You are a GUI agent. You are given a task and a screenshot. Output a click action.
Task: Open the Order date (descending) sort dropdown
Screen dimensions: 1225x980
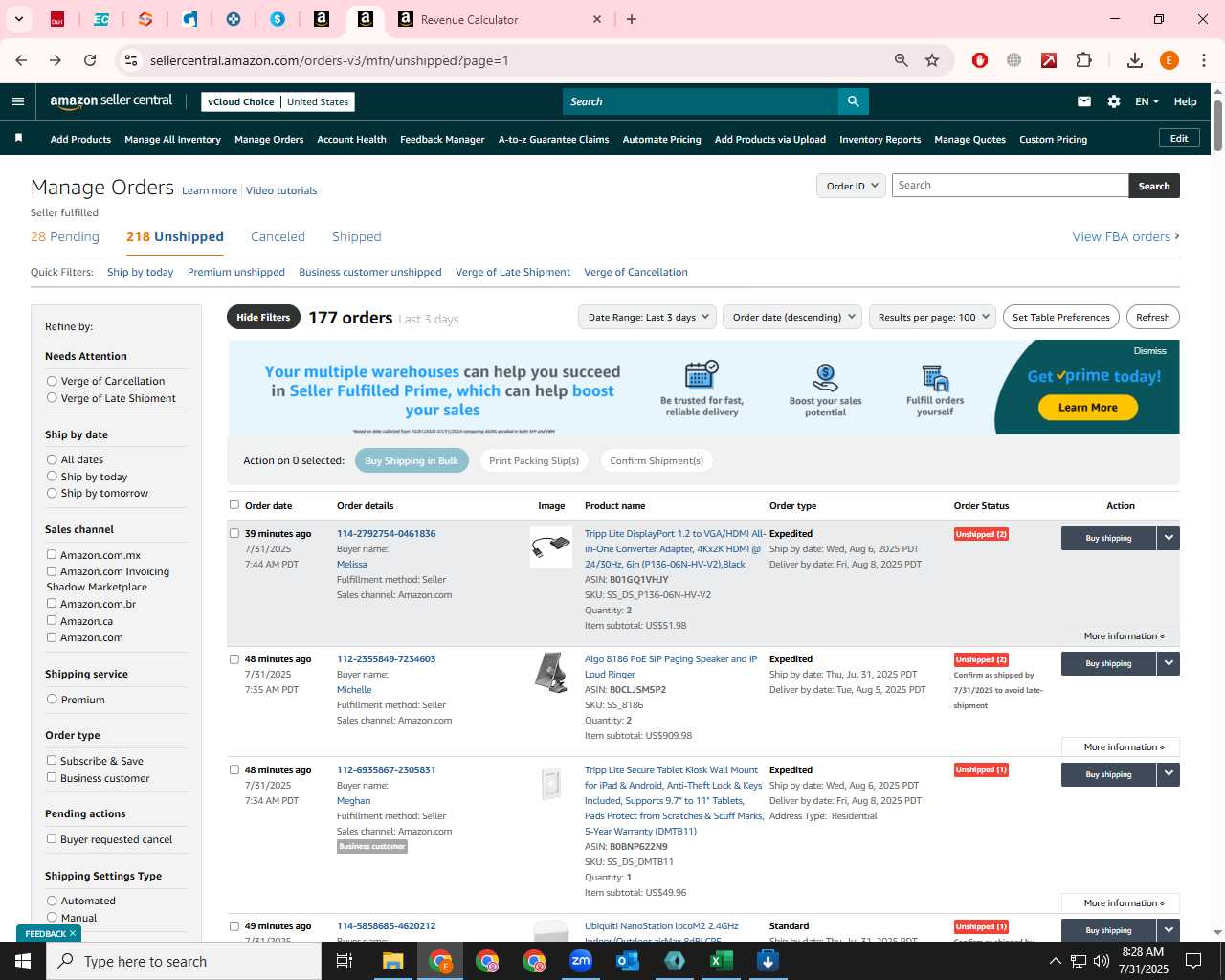point(792,317)
